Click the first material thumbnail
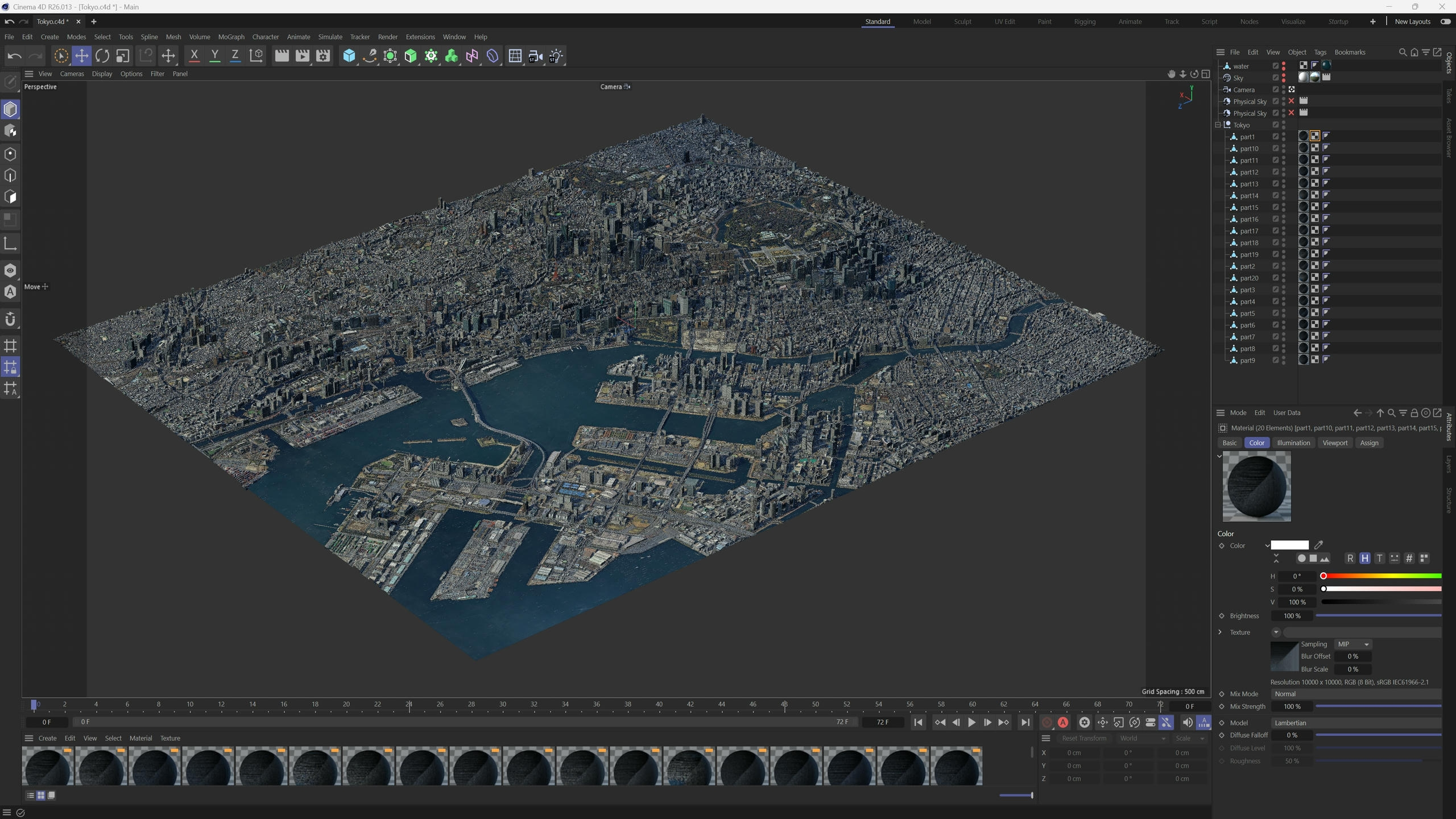 click(x=48, y=766)
